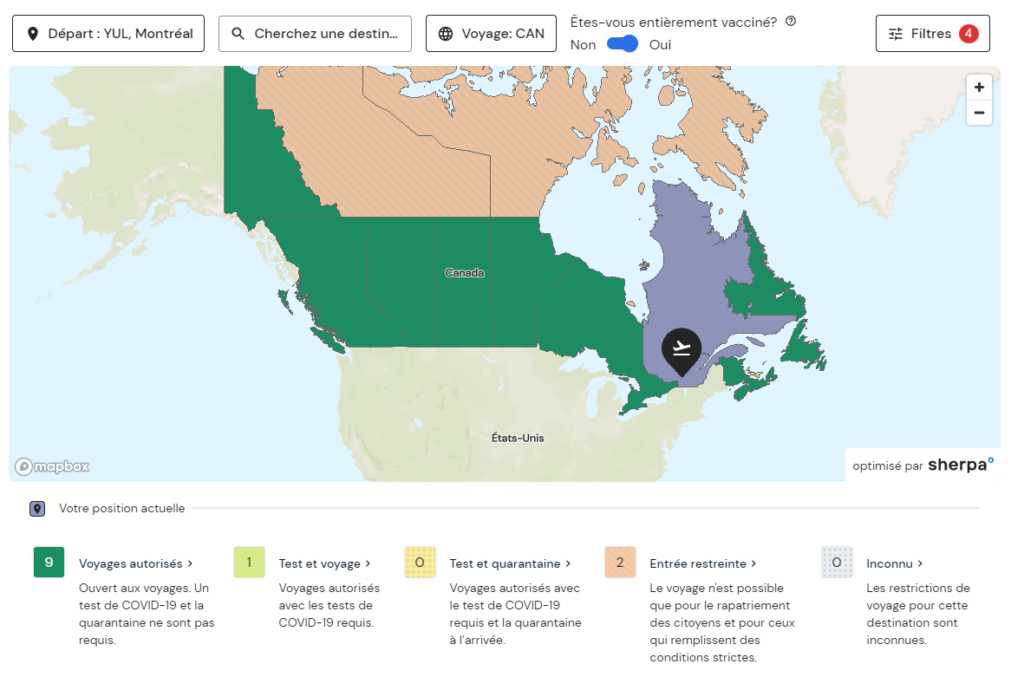Toggle the fully vaccinated switch

coord(623,44)
